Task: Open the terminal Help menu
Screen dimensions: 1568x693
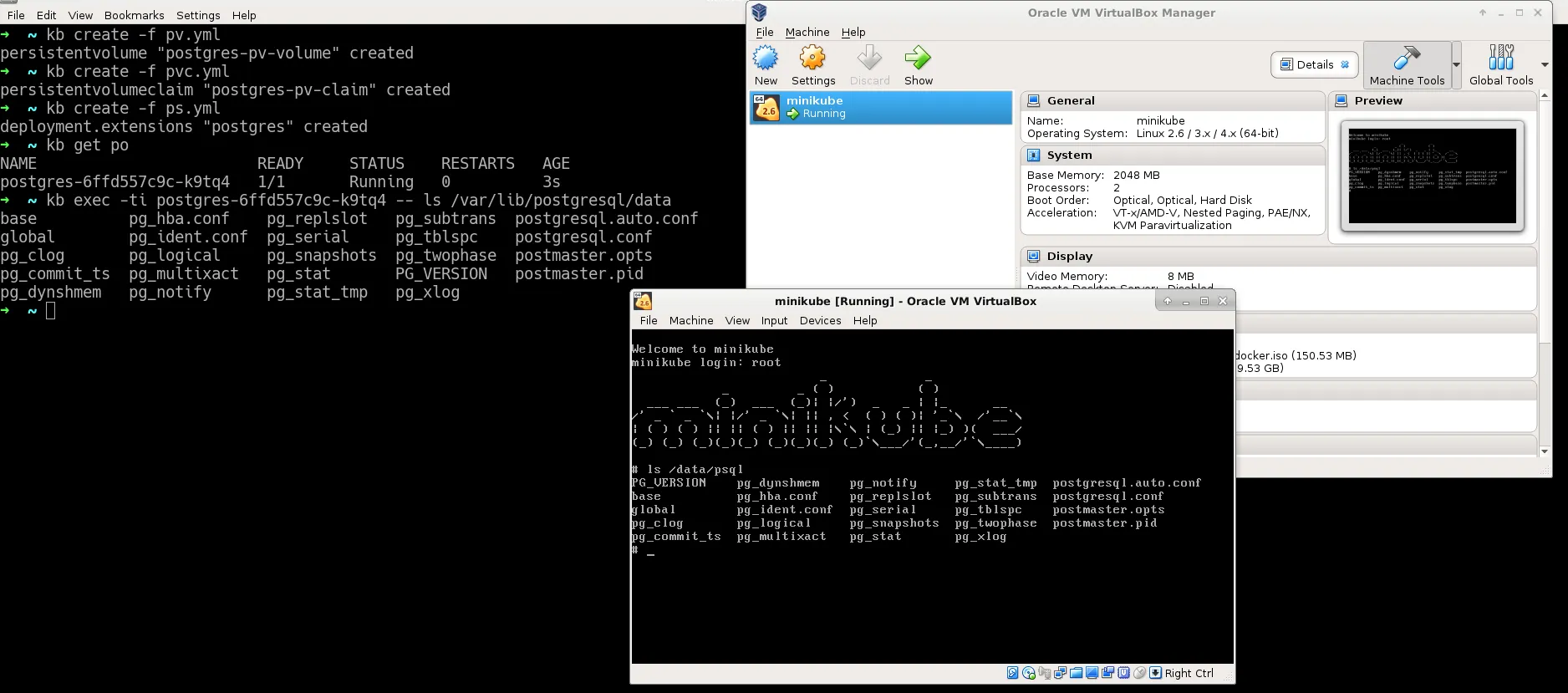Action: coord(244,15)
